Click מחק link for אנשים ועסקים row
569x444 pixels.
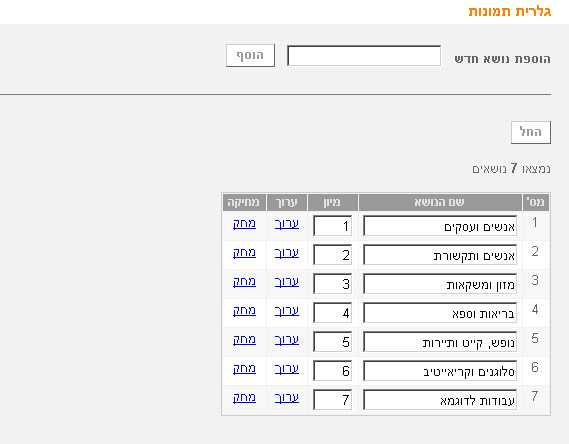click(x=244, y=224)
